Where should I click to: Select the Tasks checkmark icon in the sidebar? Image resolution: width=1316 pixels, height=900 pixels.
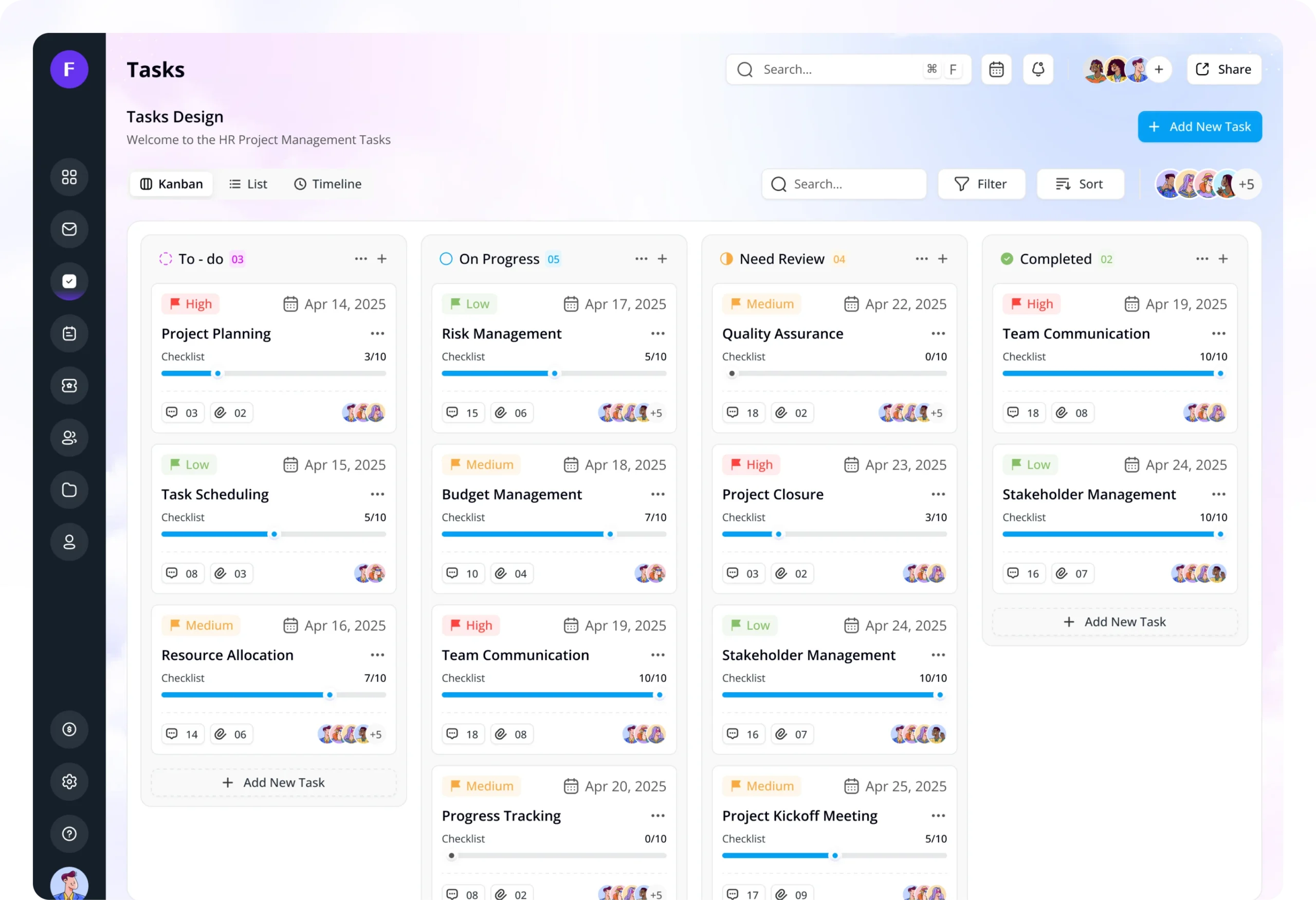coord(69,281)
